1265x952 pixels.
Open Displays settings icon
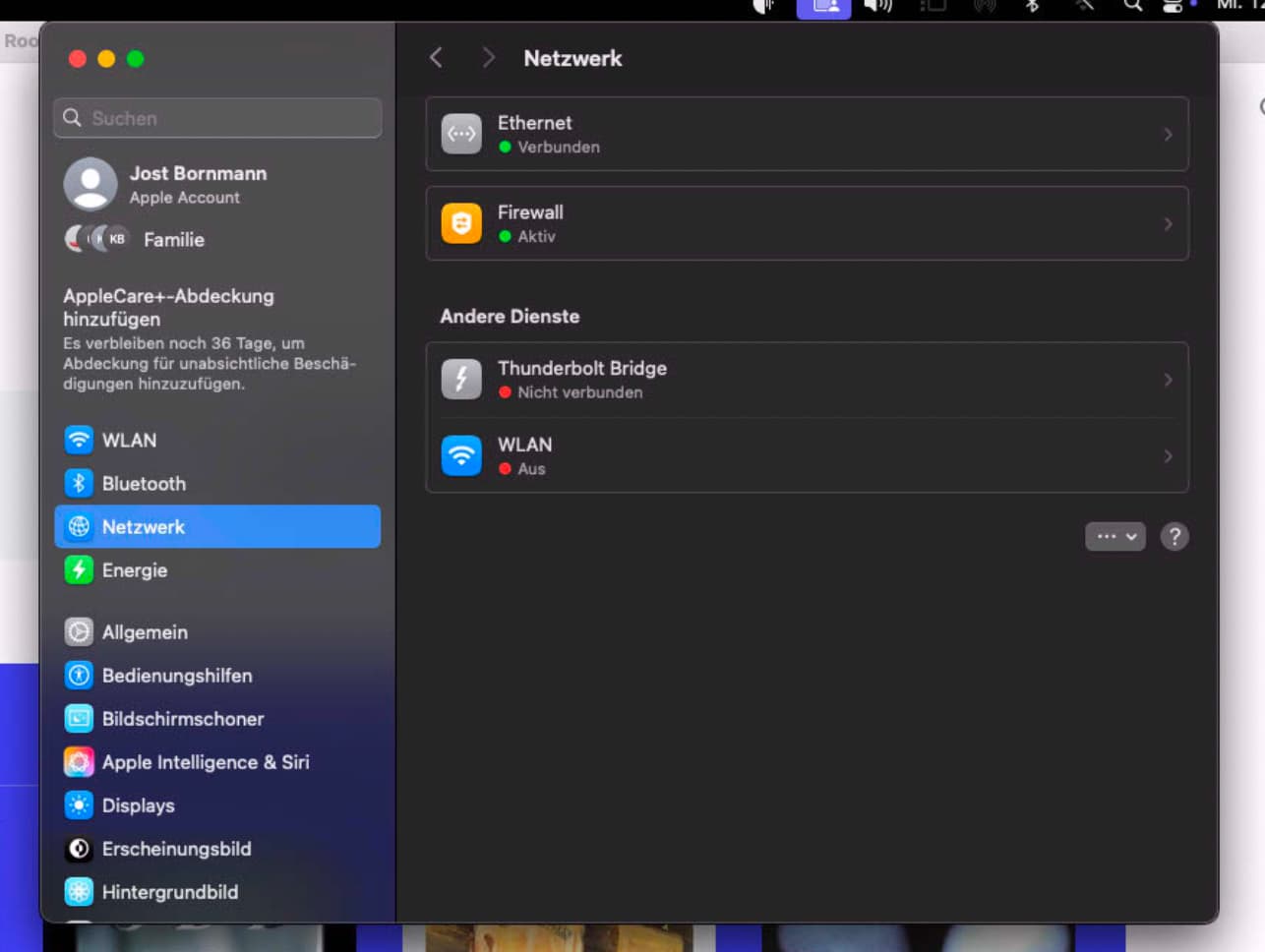pyautogui.click(x=79, y=804)
